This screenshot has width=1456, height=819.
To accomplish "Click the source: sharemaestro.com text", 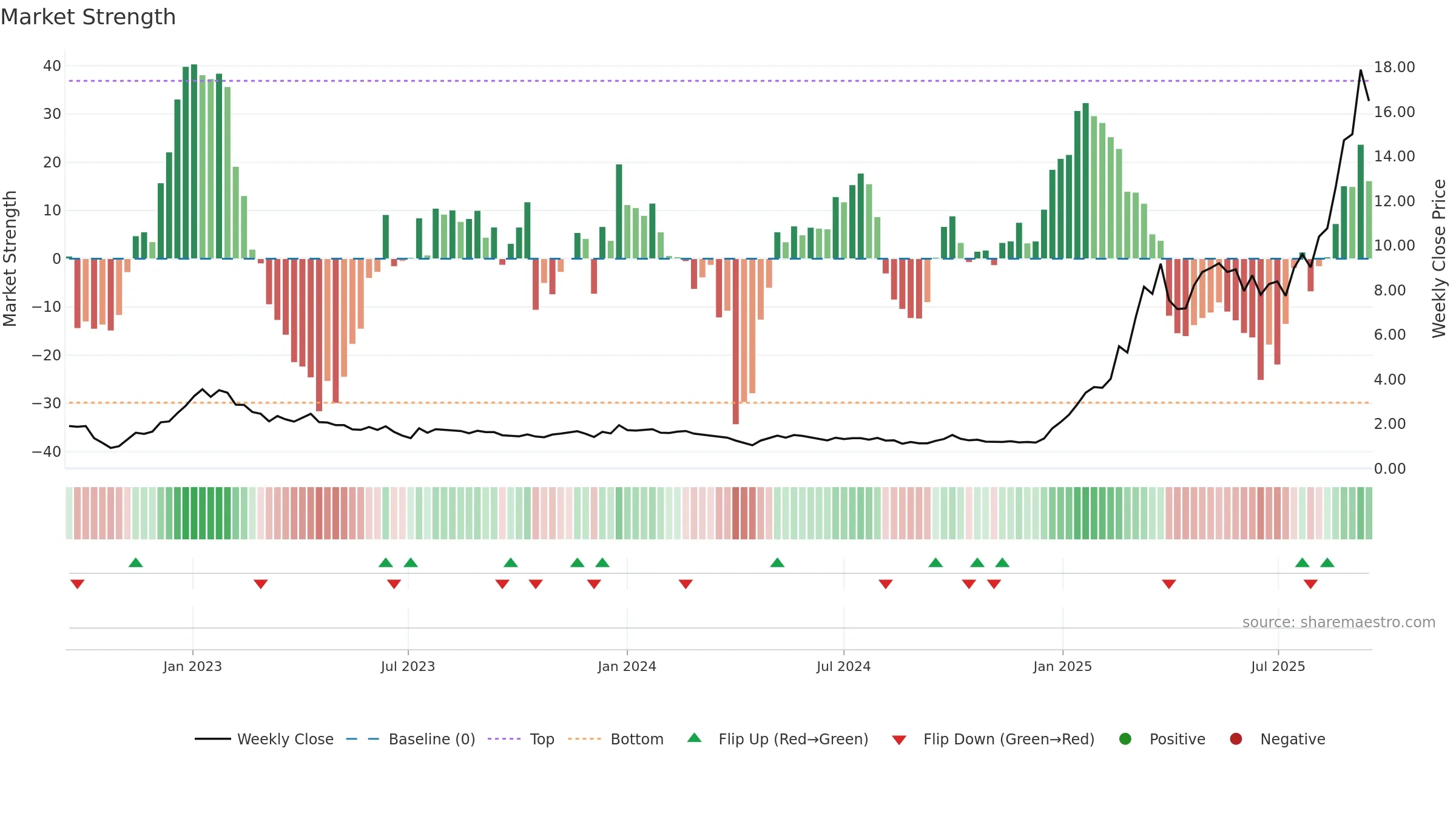I will coord(1339,622).
